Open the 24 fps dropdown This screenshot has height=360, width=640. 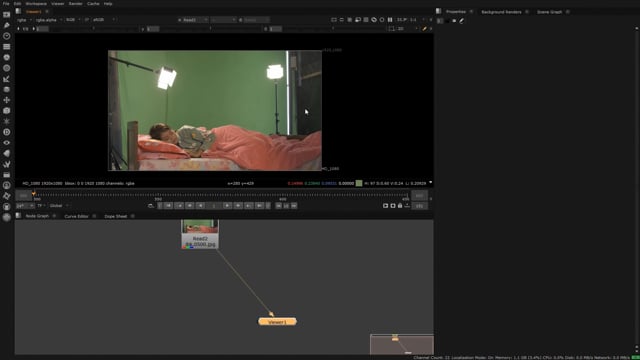point(24,206)
